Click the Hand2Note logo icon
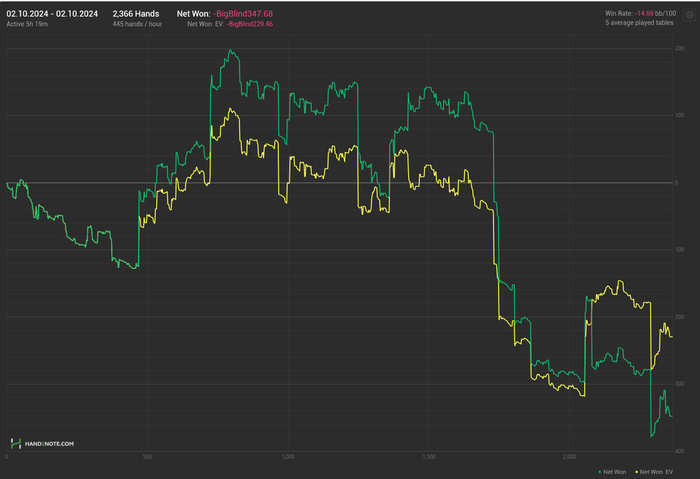Viewport: 700px width, 479px height. (16, 443)
